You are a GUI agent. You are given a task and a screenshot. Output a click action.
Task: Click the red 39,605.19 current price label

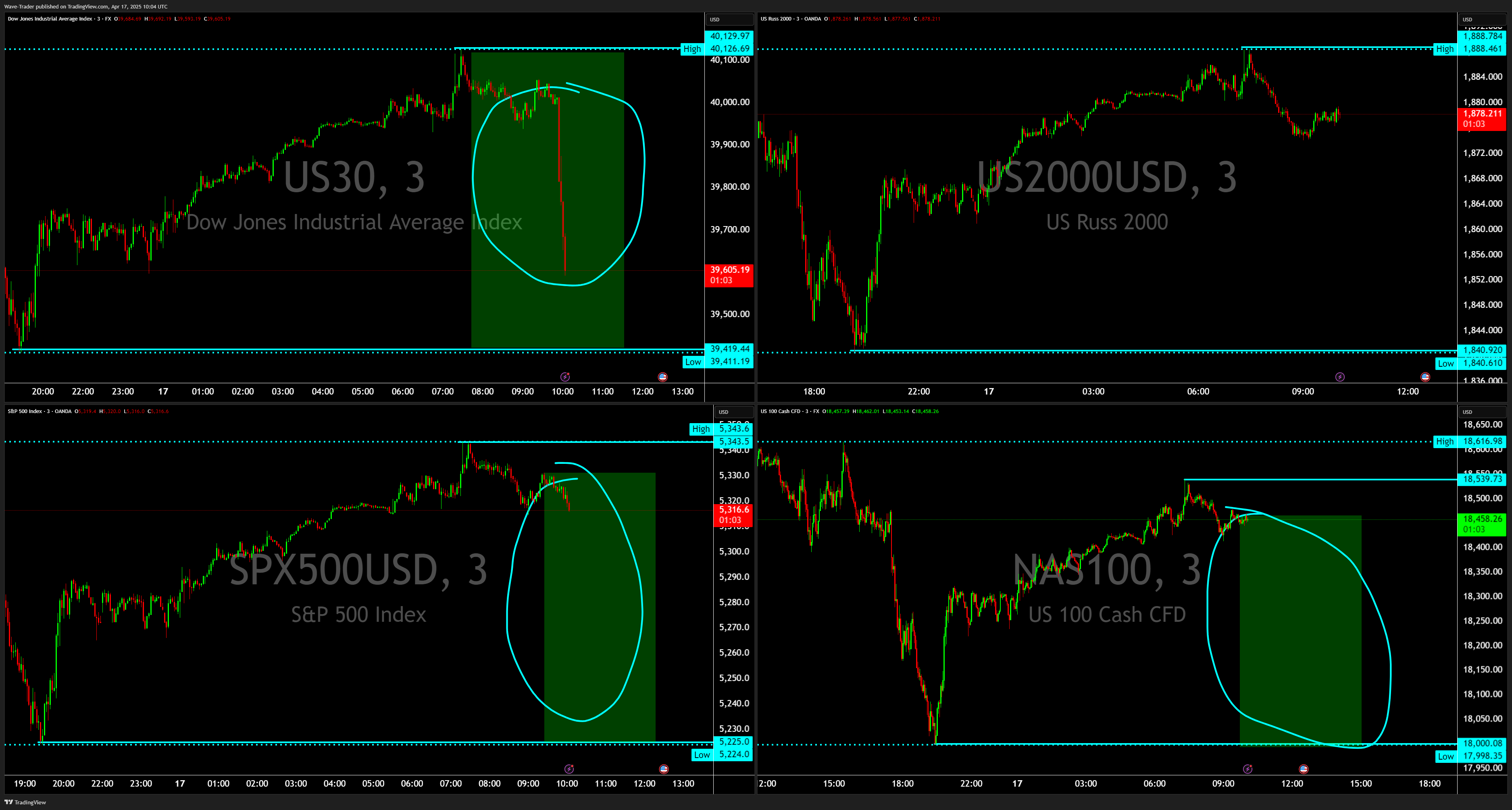(729, 275)
